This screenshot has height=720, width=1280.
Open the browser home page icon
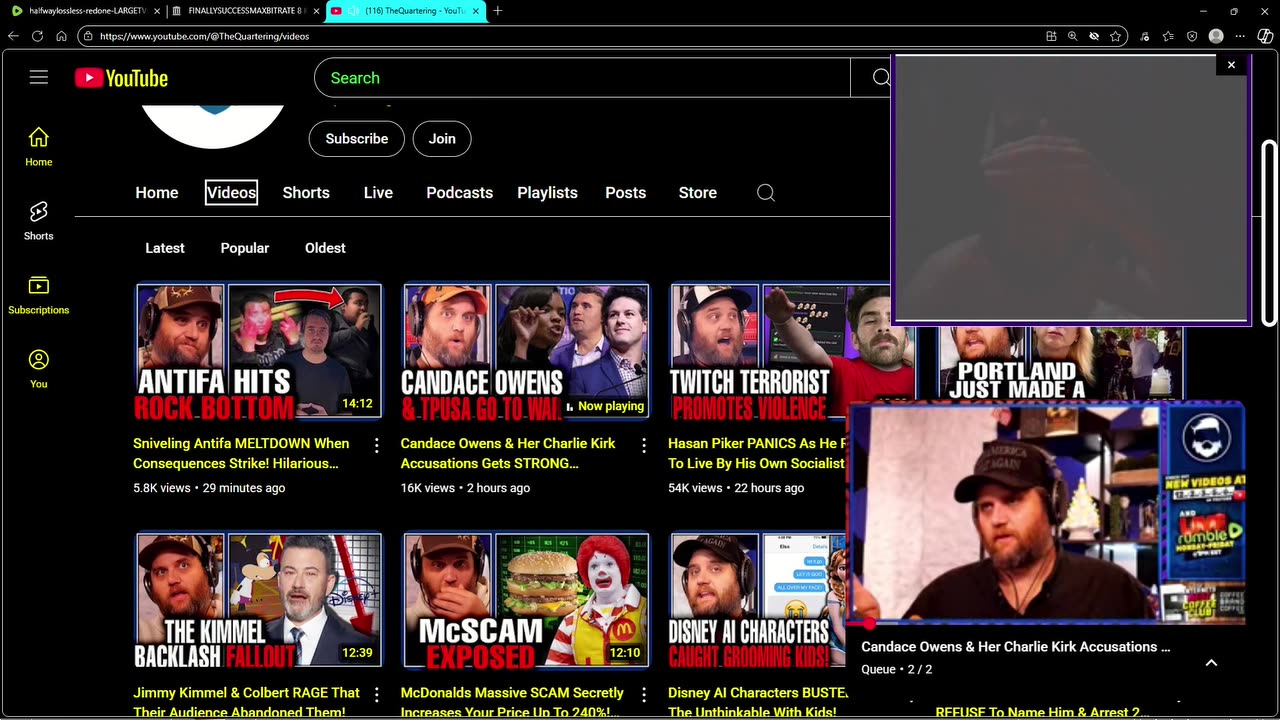click(61, 36)
